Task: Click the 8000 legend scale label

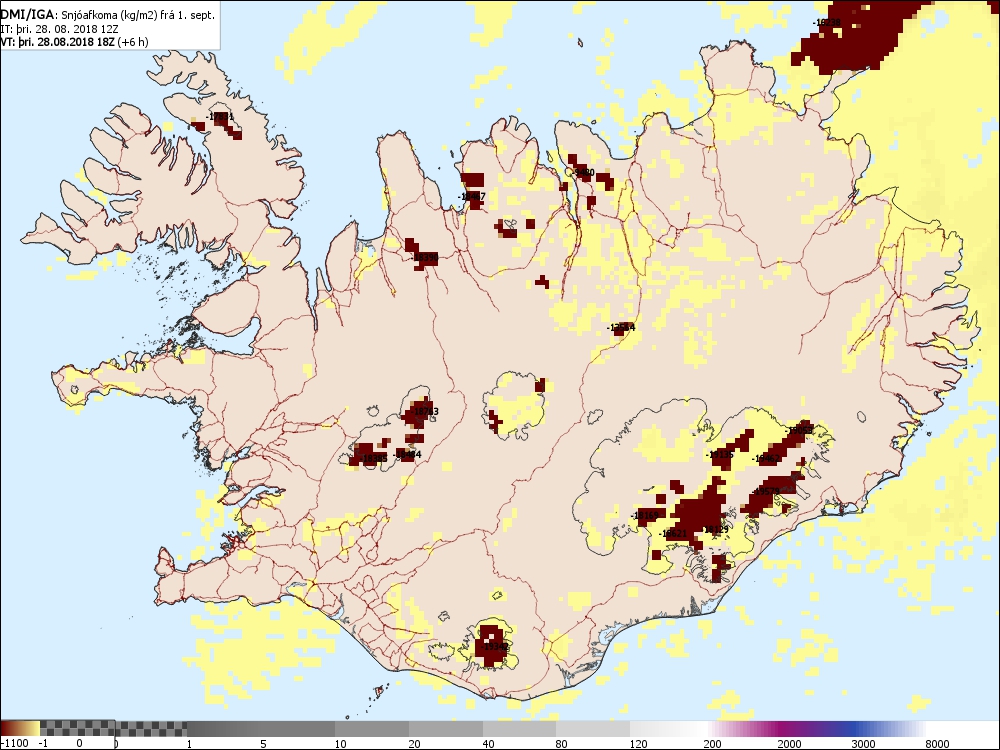Action: (x=938, y=743)
